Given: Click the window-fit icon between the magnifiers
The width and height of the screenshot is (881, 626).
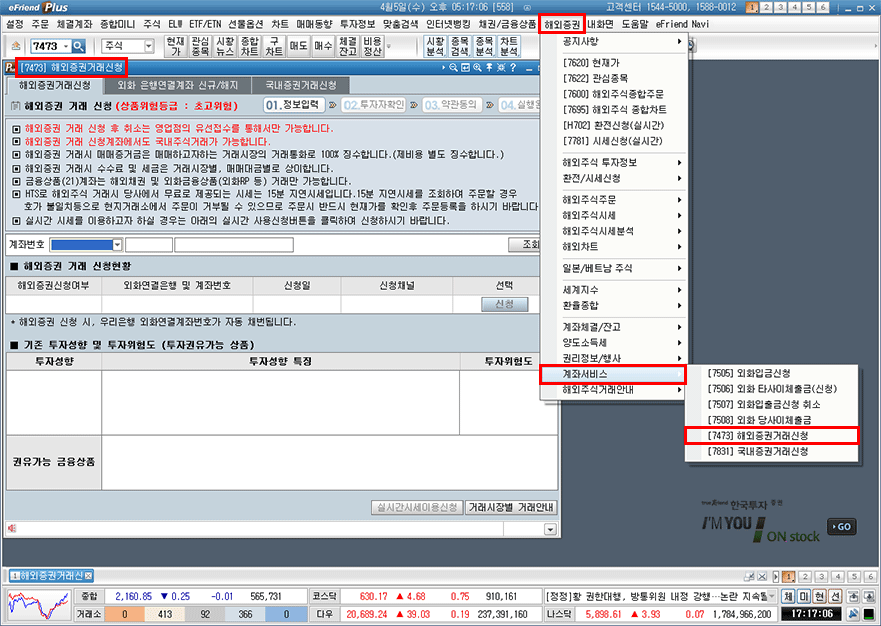Looking at the screenshot, I should [x=465, y=67].
